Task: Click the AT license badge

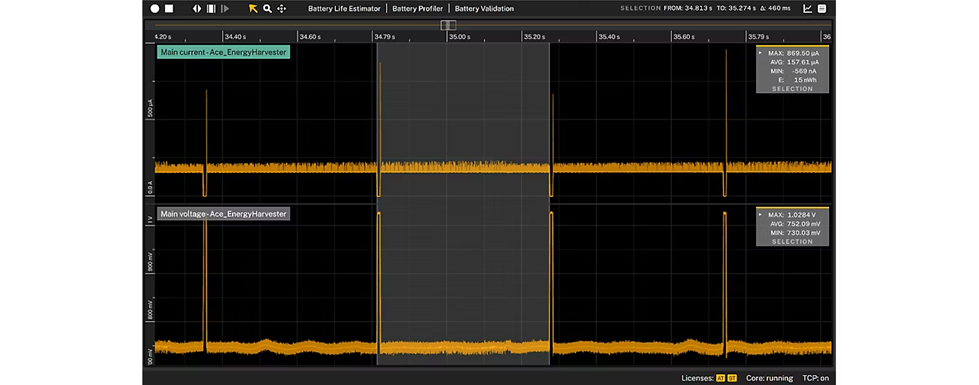Action: (x=721, y=378)
